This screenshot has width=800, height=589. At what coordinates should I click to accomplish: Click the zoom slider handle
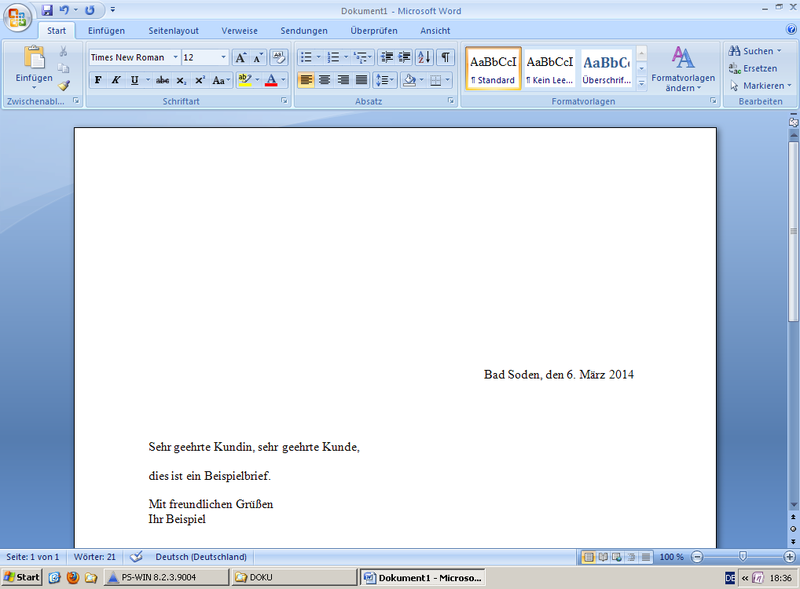743,556
